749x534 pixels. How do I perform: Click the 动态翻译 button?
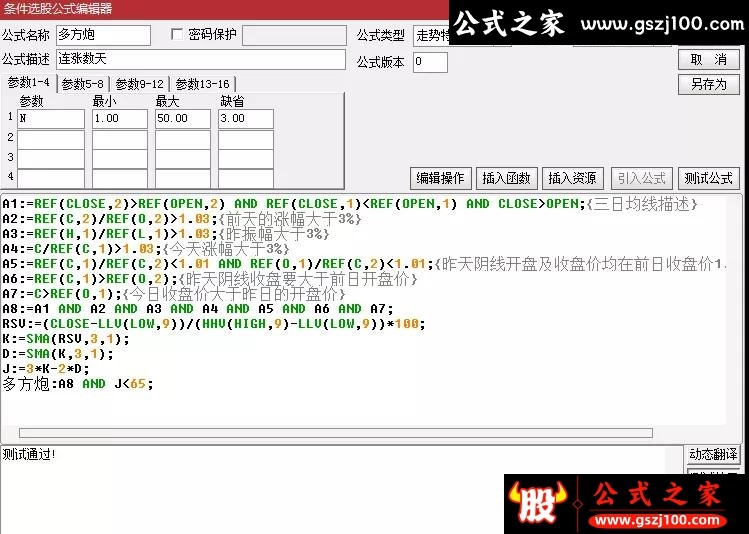pos(713,454)
